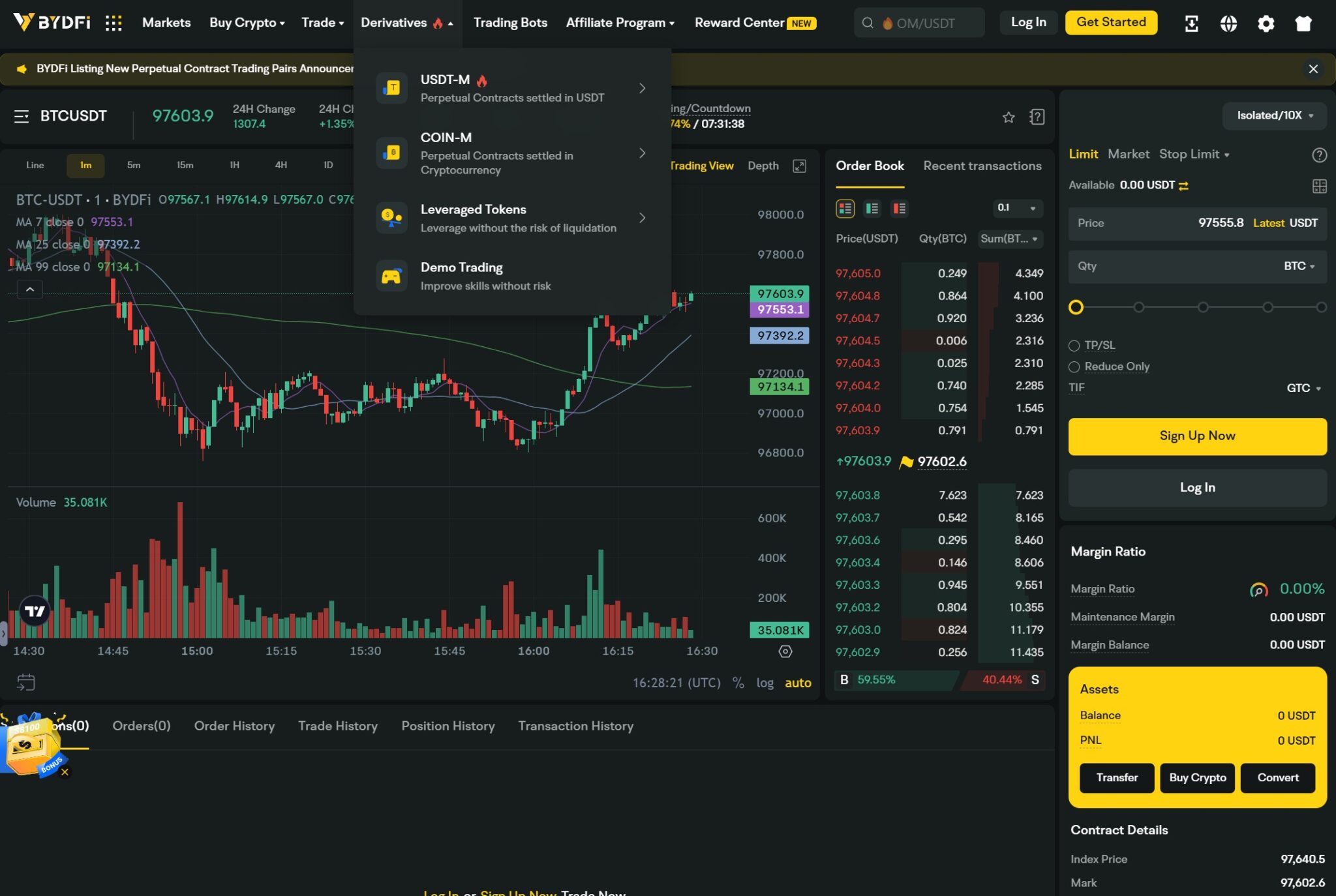The image size is (1336, 896).
Task: Open language globe icon in header
Action: (x=1228, y=23)
